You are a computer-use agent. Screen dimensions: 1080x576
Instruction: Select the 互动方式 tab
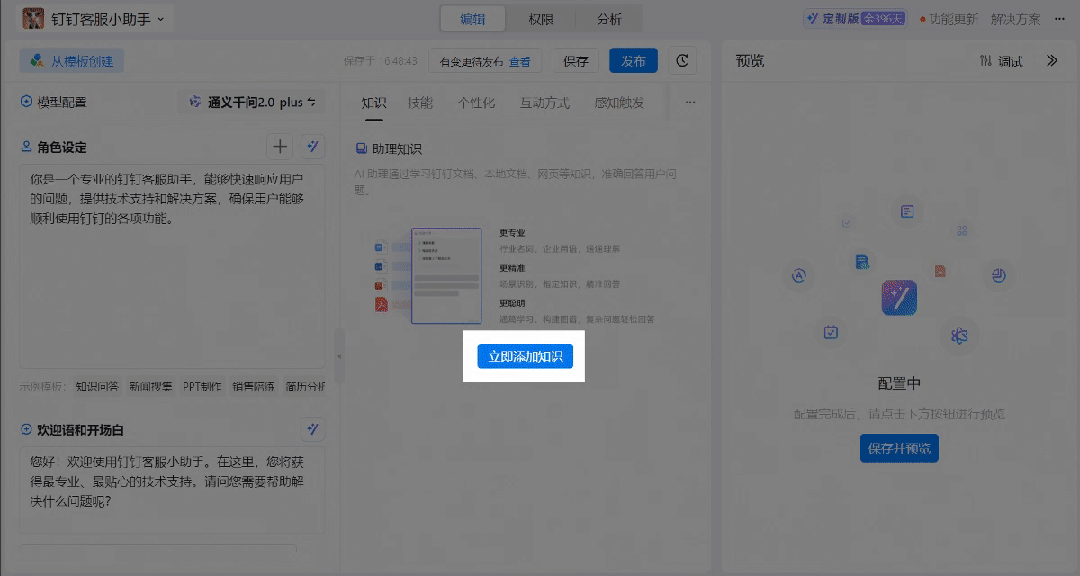pos(544,103)
